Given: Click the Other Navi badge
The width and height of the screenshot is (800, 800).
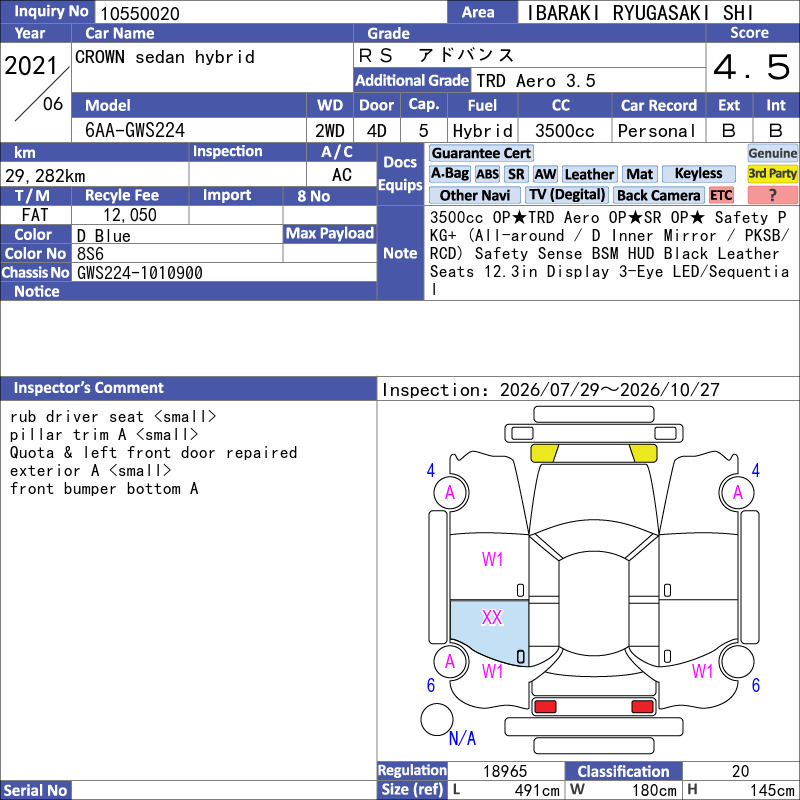Looking at the screenshot, I should pyautogui.click(x=474, y=195).
